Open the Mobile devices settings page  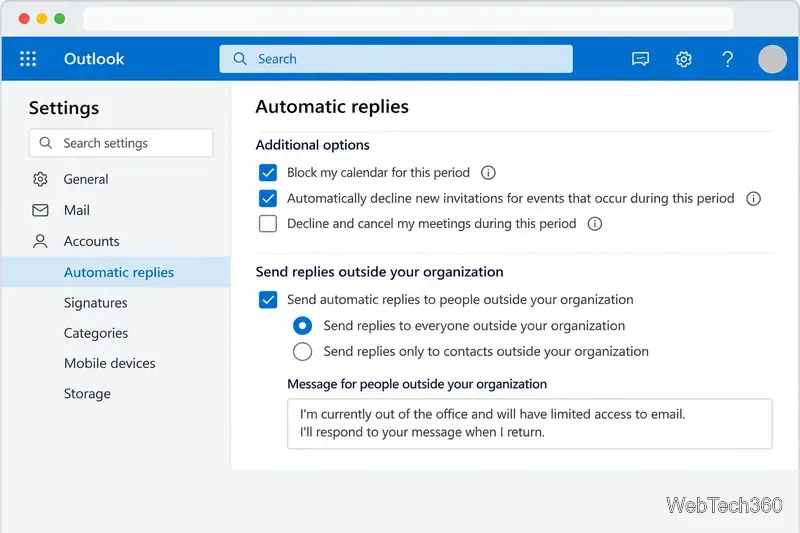tap(110, 363)
